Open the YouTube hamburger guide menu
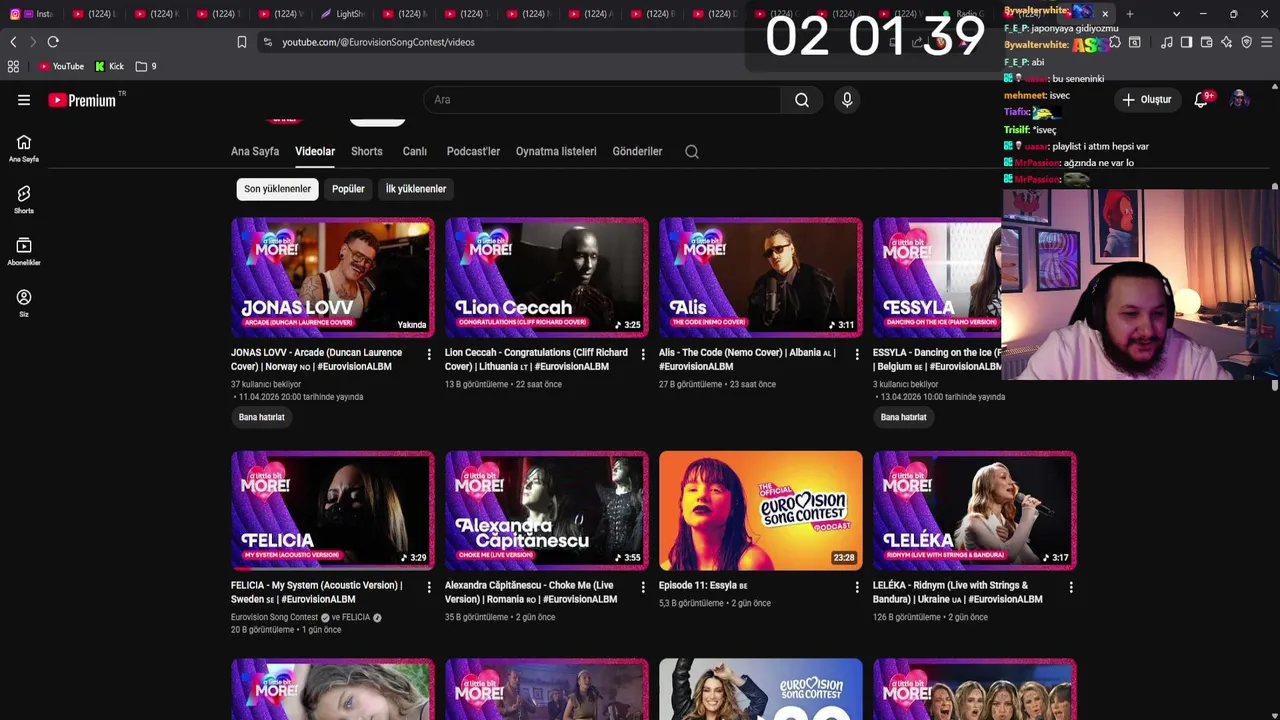This screenshot has width=1280, height=720. pyautogui.click(x=24, y=100)
